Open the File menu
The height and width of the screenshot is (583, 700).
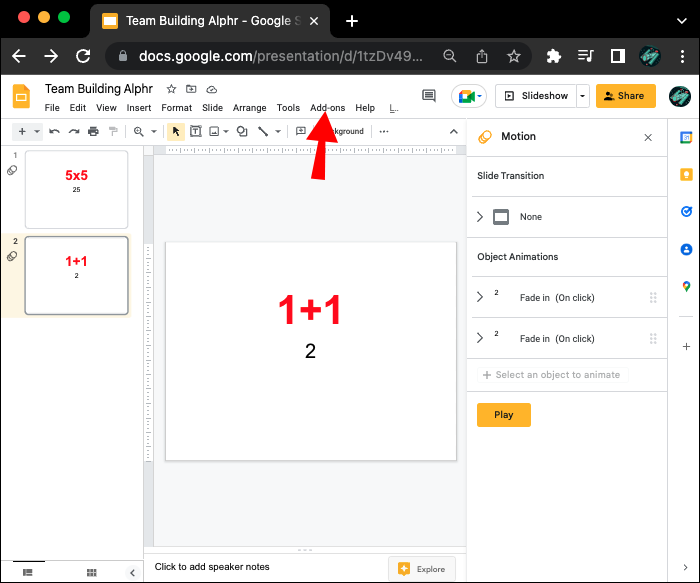pyautogui.click(x=52, y=108)
